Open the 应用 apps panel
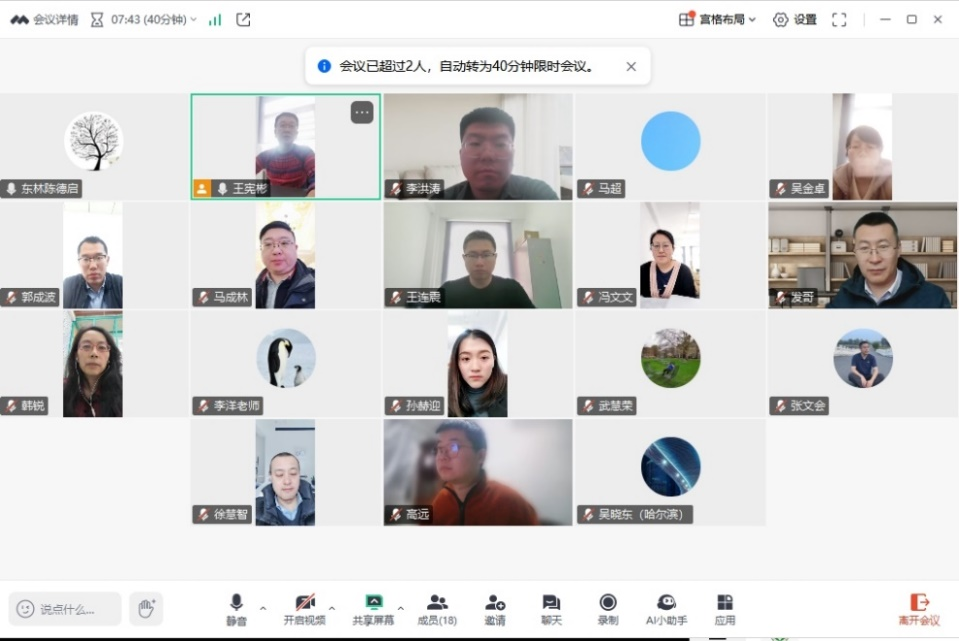The width and height of the screenshot is (959, 641). pyautogui.click(x=725, y=608)
